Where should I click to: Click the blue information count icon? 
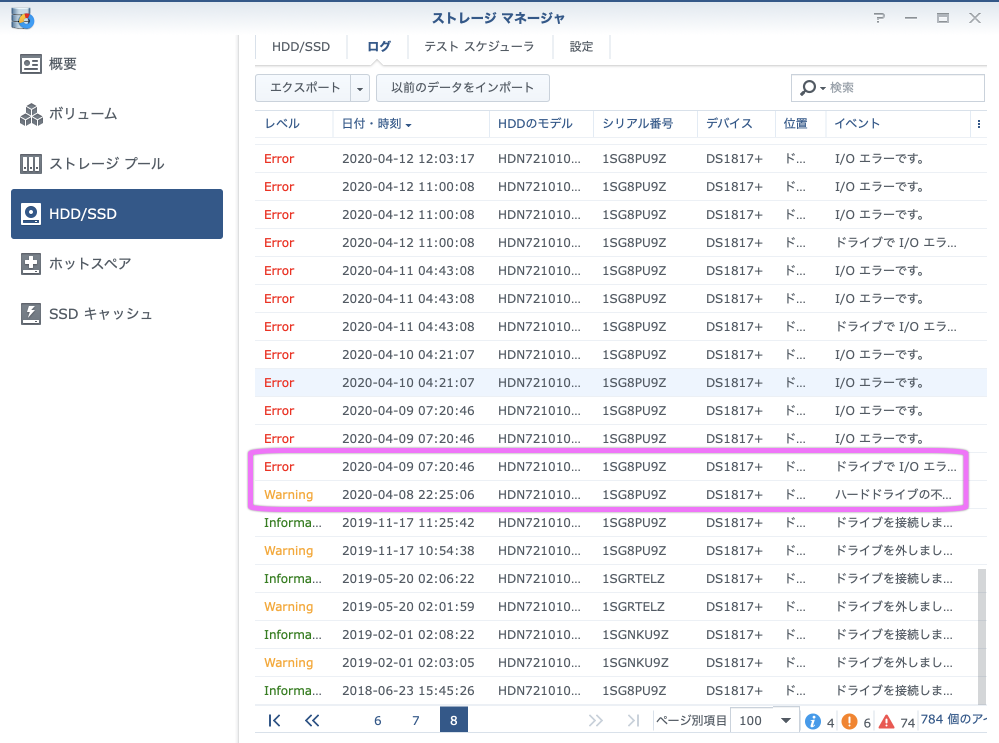(813, 721)
